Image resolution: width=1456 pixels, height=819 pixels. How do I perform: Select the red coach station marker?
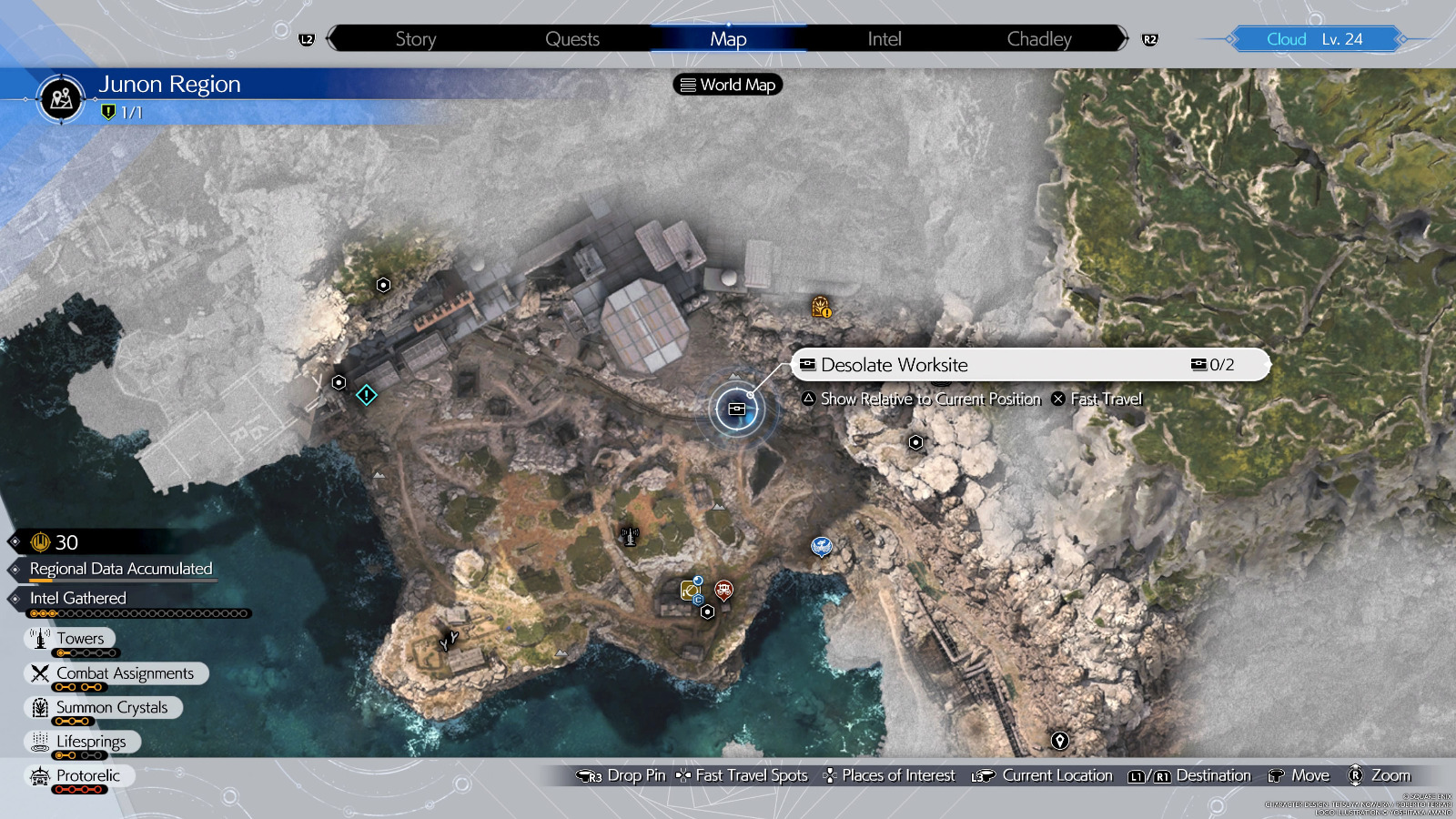(723, 590)
